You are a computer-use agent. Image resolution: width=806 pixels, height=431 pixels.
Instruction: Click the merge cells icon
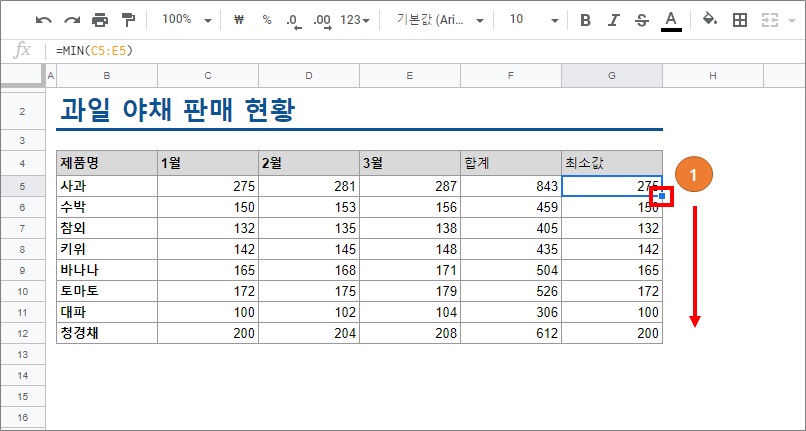(770, 20)
